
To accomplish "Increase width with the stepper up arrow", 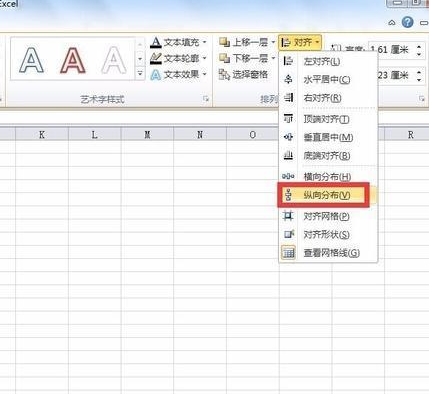I will [x=419, y=72].
